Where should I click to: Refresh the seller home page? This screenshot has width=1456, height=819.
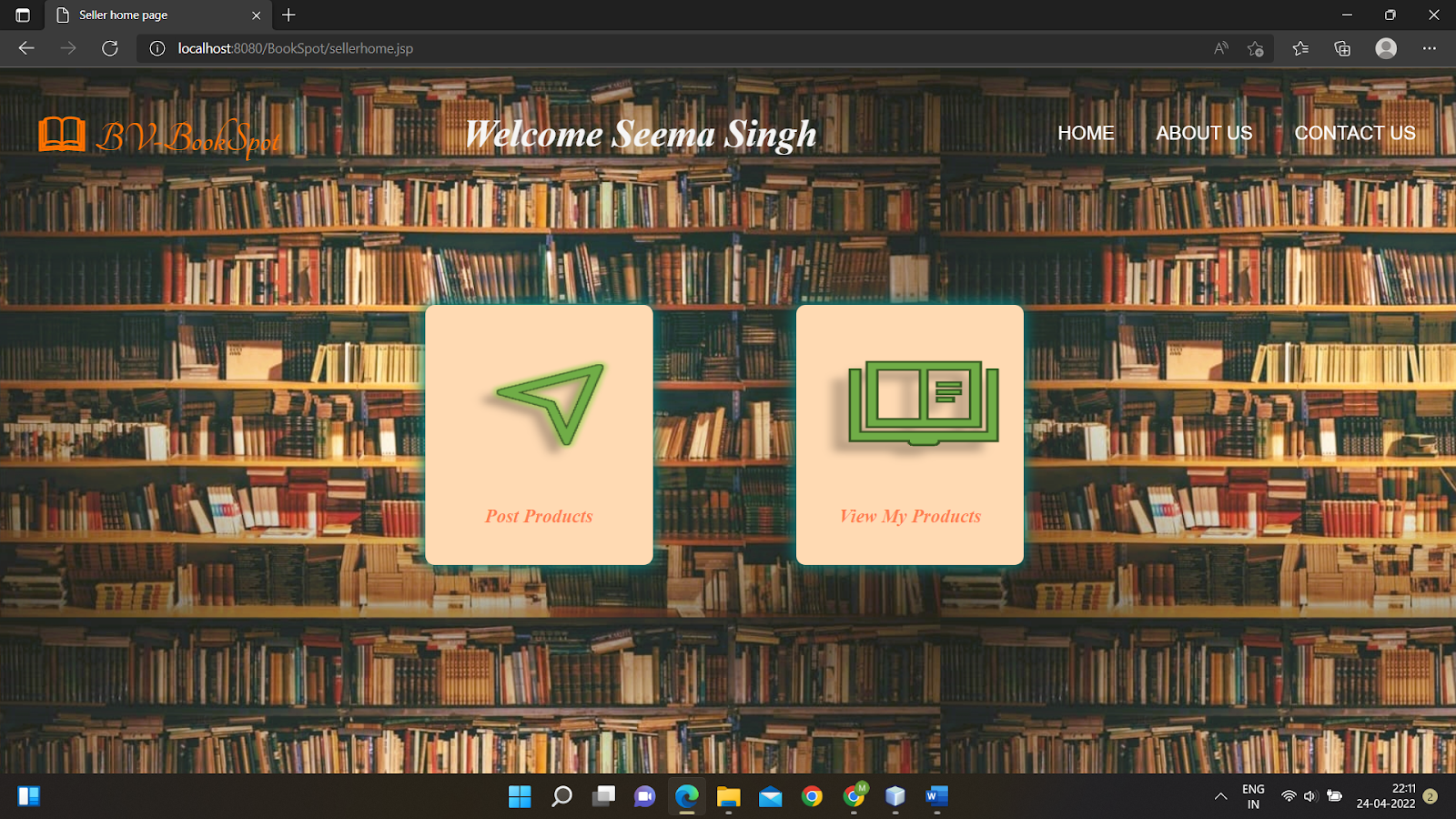pyautogui.click(x=110, y=48)
